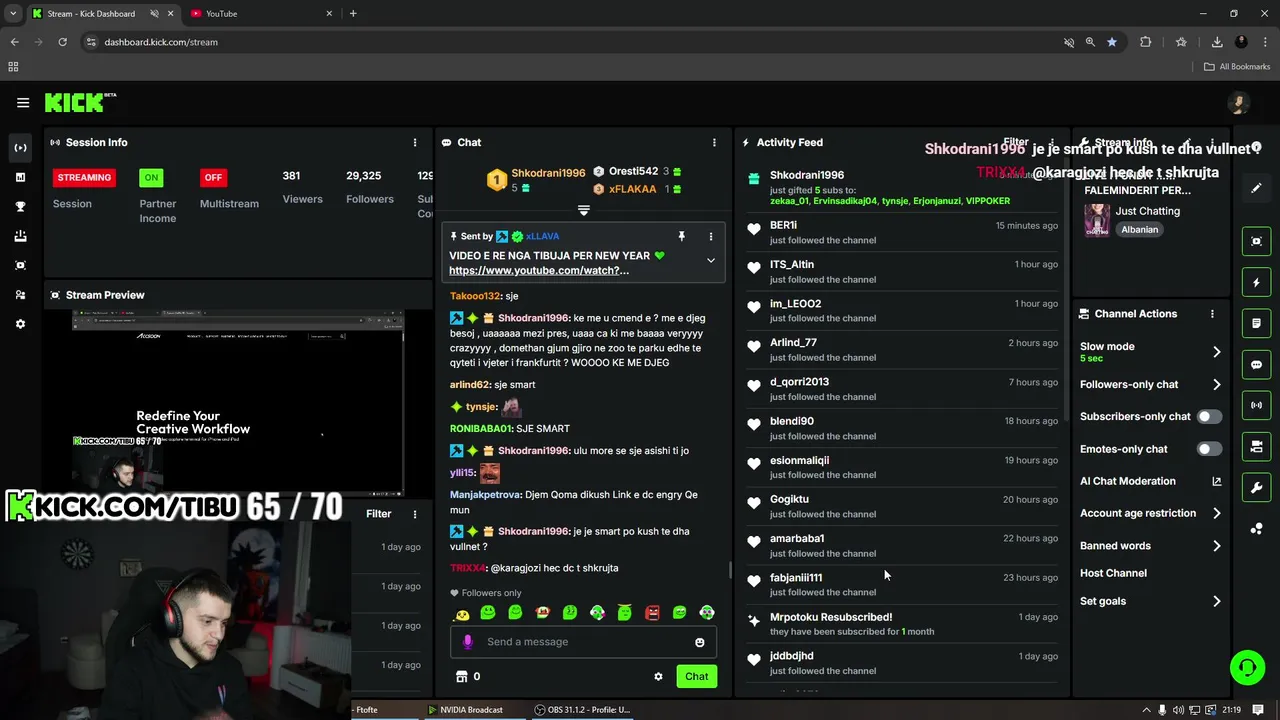Click the Send a message field

(x=585, y=642)
